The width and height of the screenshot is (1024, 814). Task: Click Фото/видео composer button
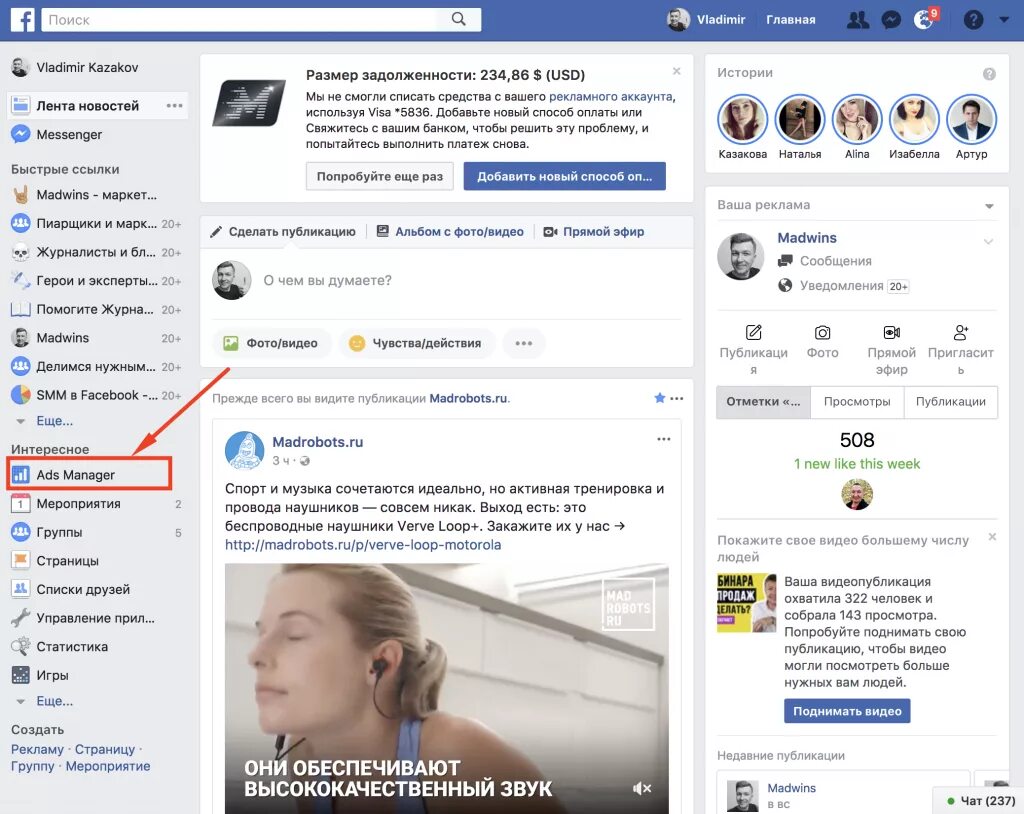pos(271,343)
